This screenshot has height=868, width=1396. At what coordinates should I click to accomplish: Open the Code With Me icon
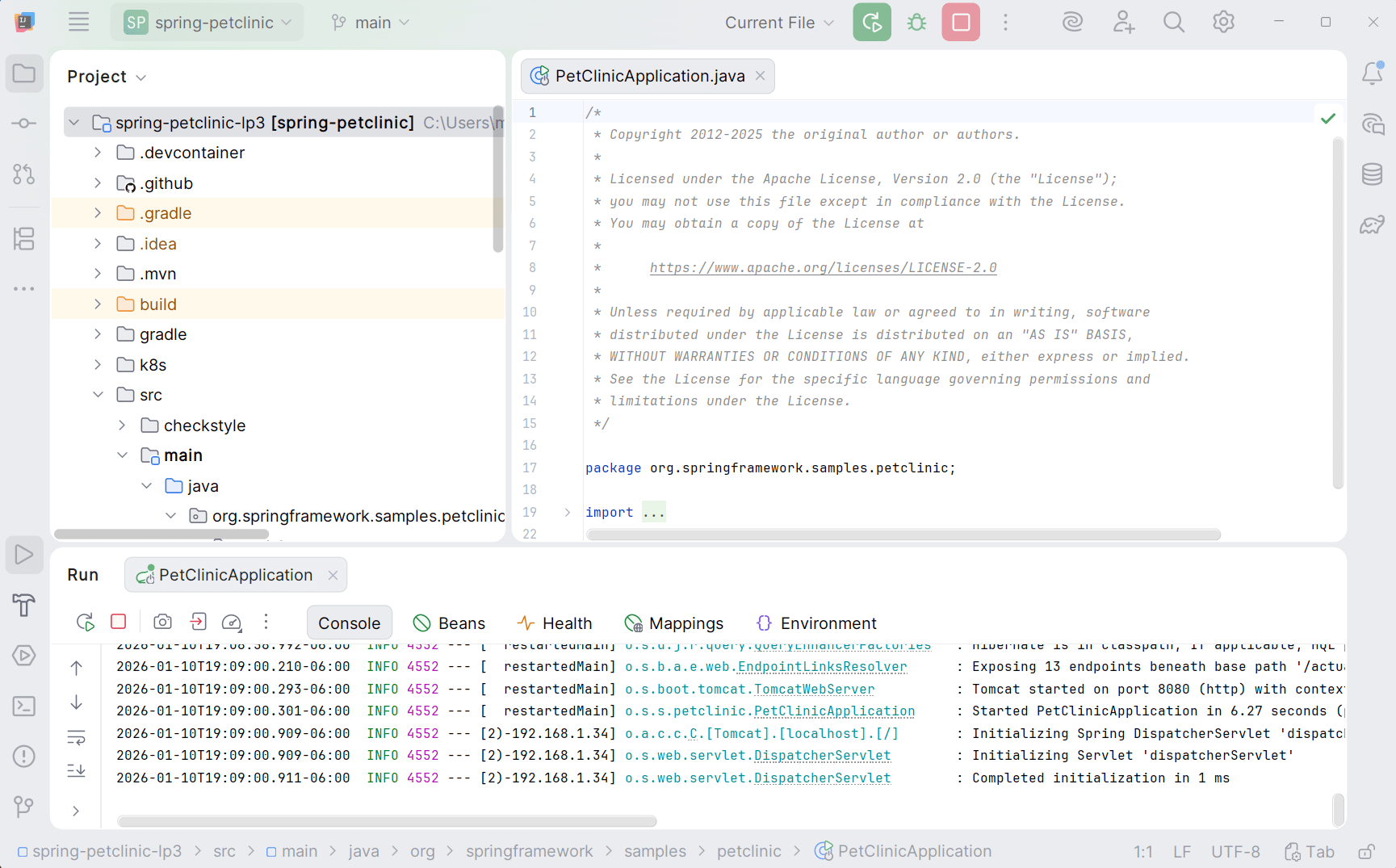coord(1123,22)
